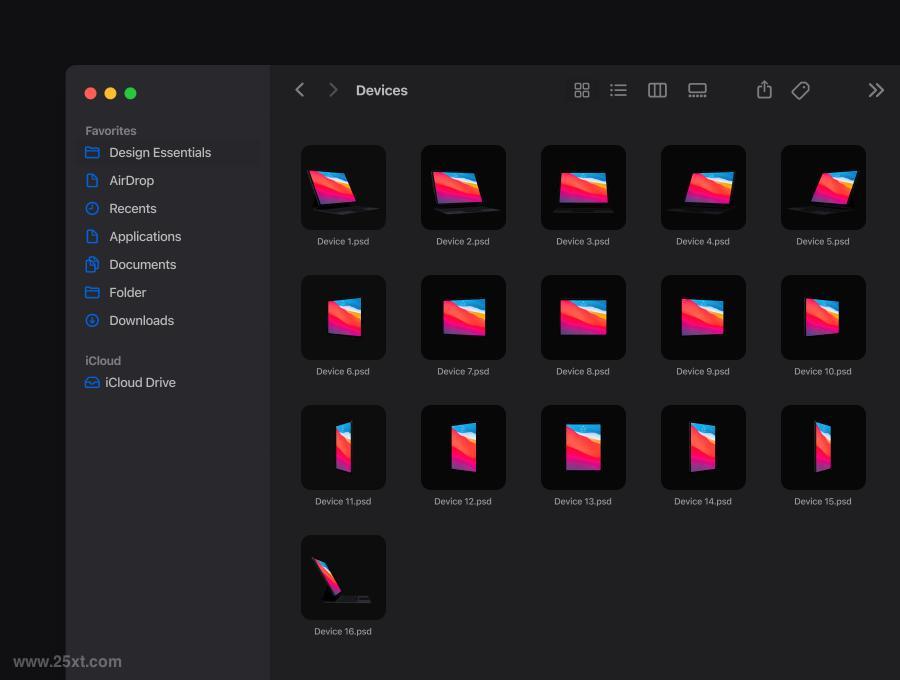Open iCloud Drive label in sidebar
Viewport: 900px width, 680px height.
click(140, 382)
